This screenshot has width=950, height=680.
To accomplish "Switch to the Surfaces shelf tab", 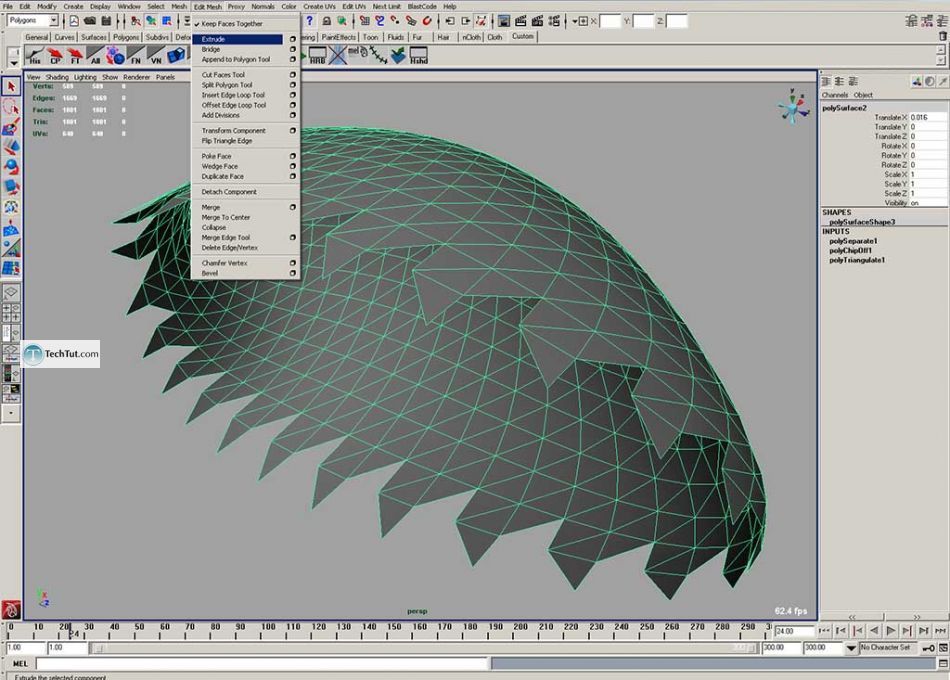I will click(93, 37).
